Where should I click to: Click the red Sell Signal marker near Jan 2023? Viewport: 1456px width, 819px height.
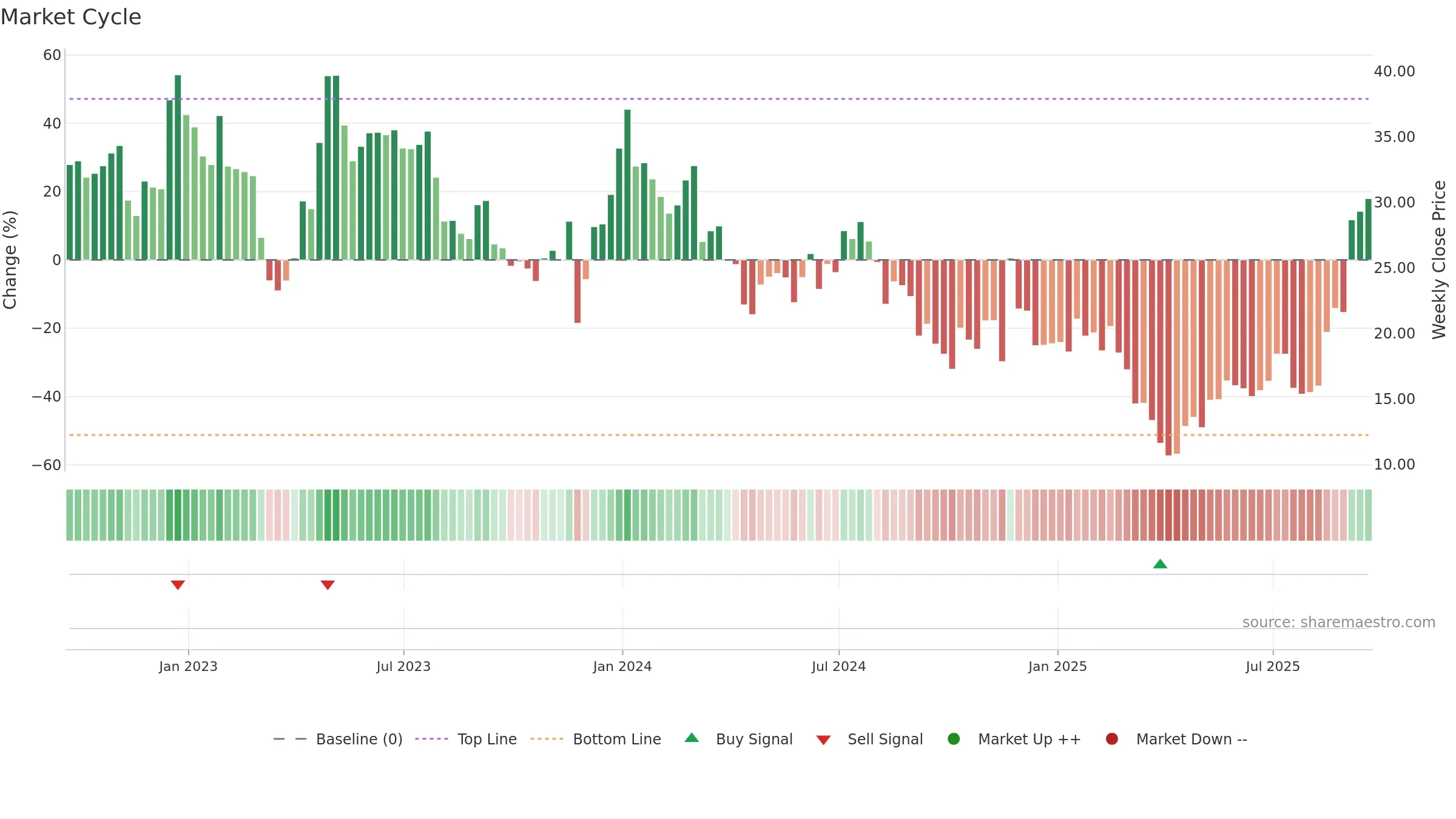tap(178, 585)
